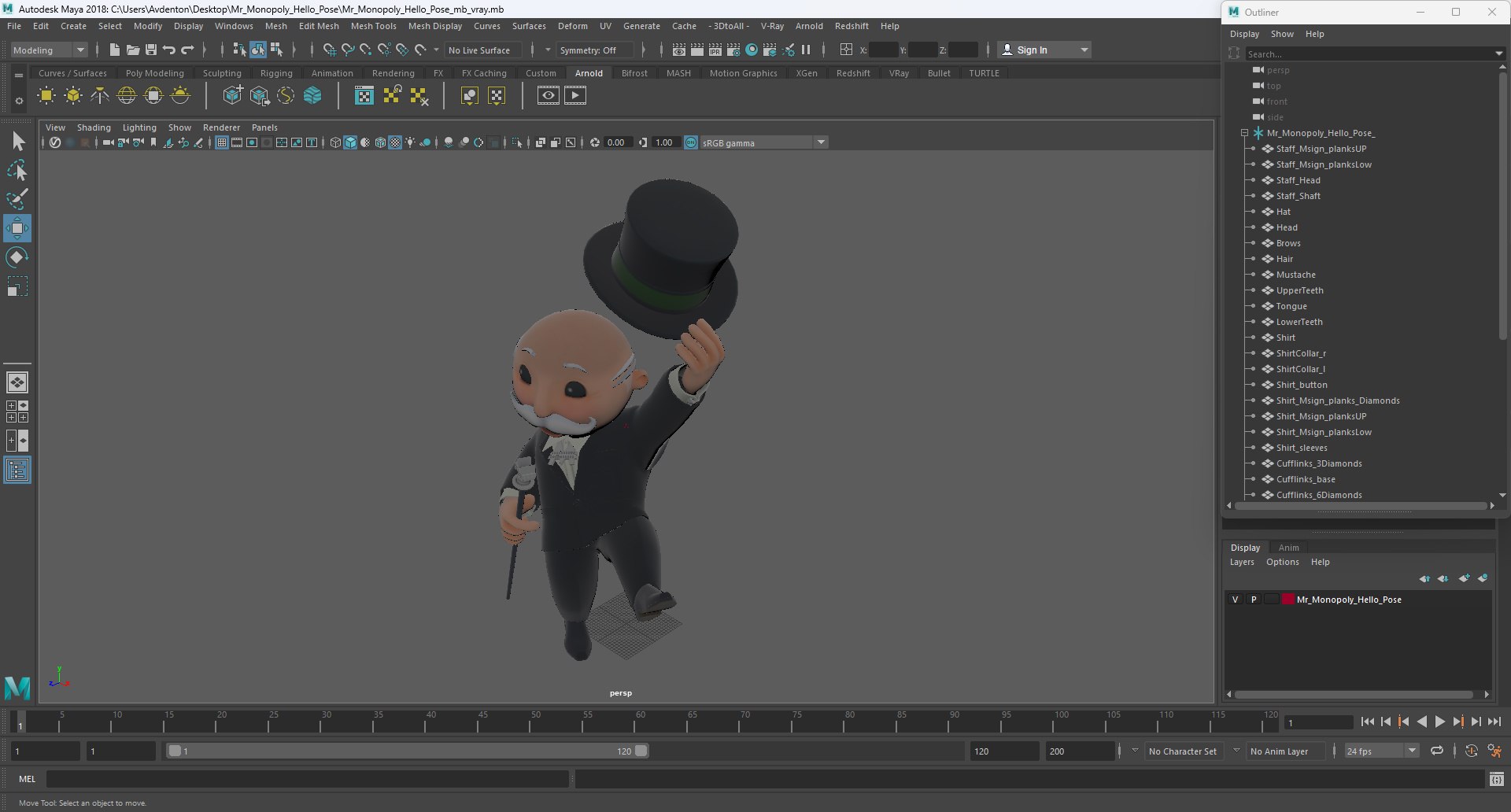This screenshot has width=1511, height=812.
Task: Expand the Staff_Head node
Action: tap(1254, 180)
